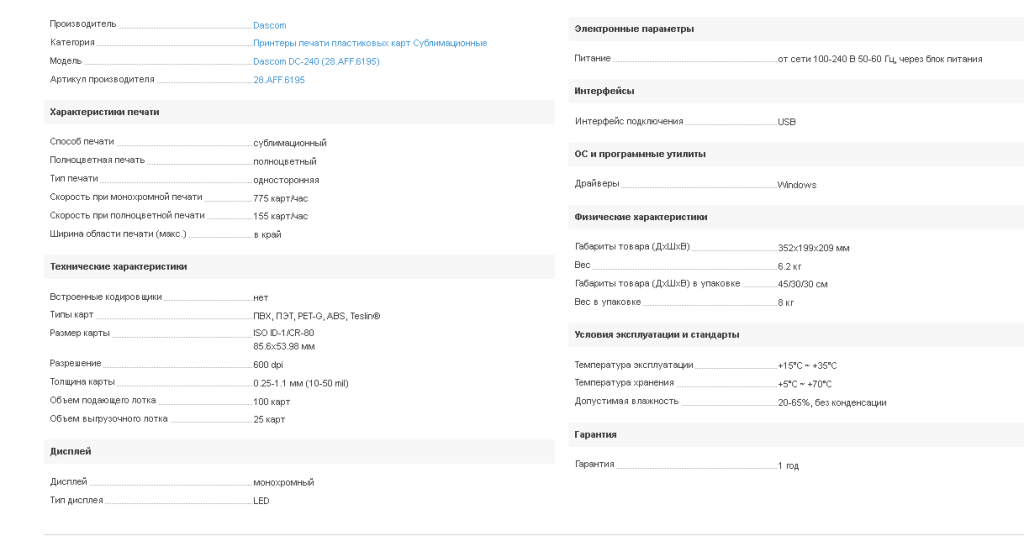Screen dimensions: 1024x536
Task: Click the Температура хранения row label
Action: click(624, 383)
